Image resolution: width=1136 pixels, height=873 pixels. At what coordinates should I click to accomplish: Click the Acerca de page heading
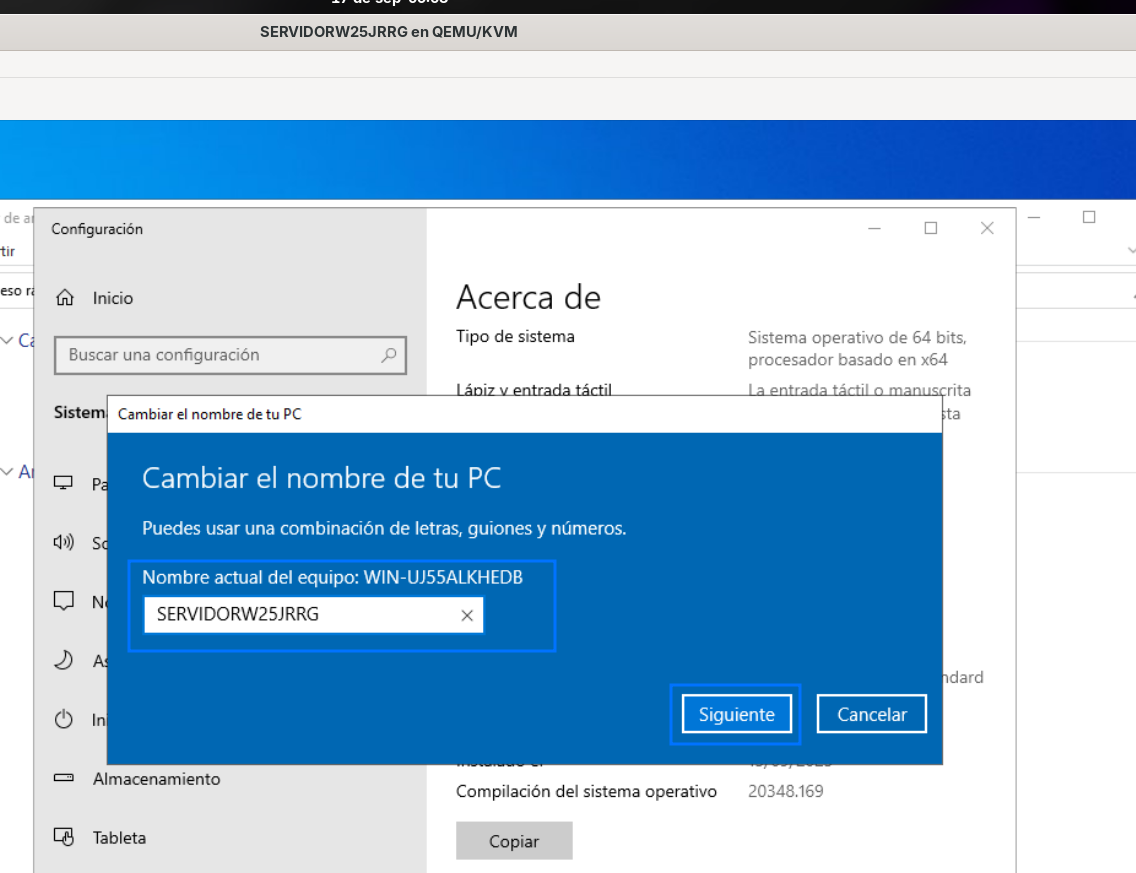tap(528, 297)
